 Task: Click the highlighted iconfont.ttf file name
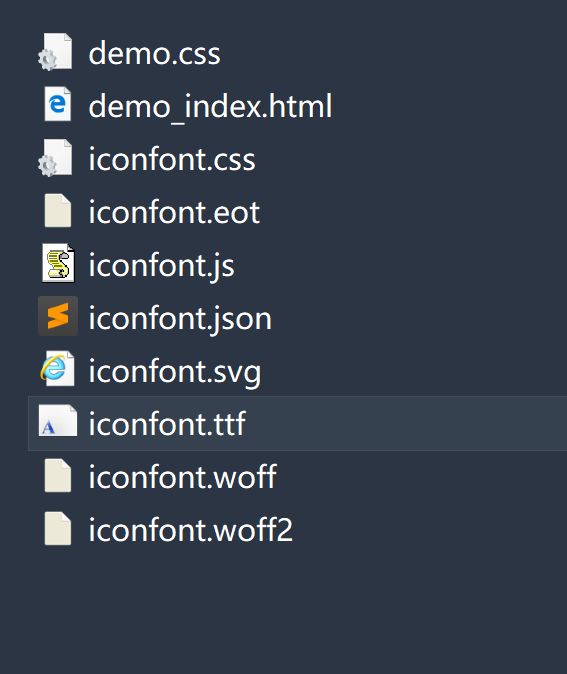pos(167,423)
